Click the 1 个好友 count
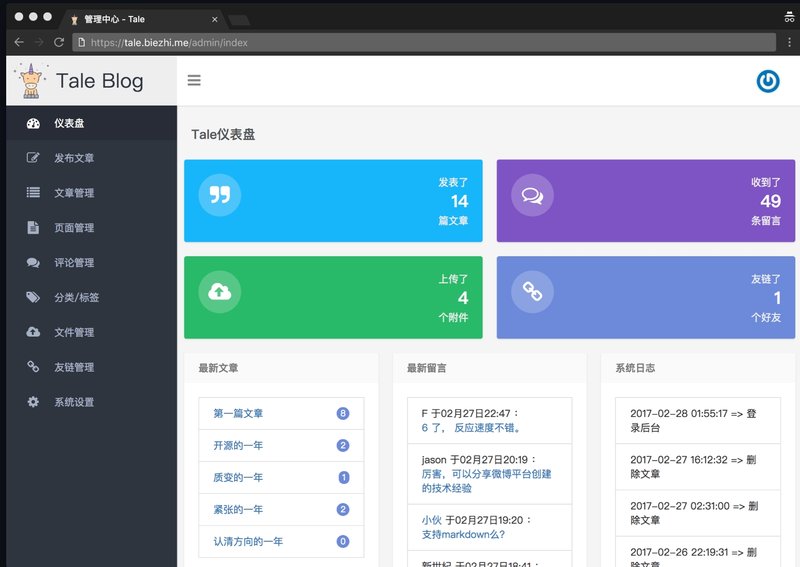Image resolution: width=800 pixels, height=567 pixels. coord(777,298)
